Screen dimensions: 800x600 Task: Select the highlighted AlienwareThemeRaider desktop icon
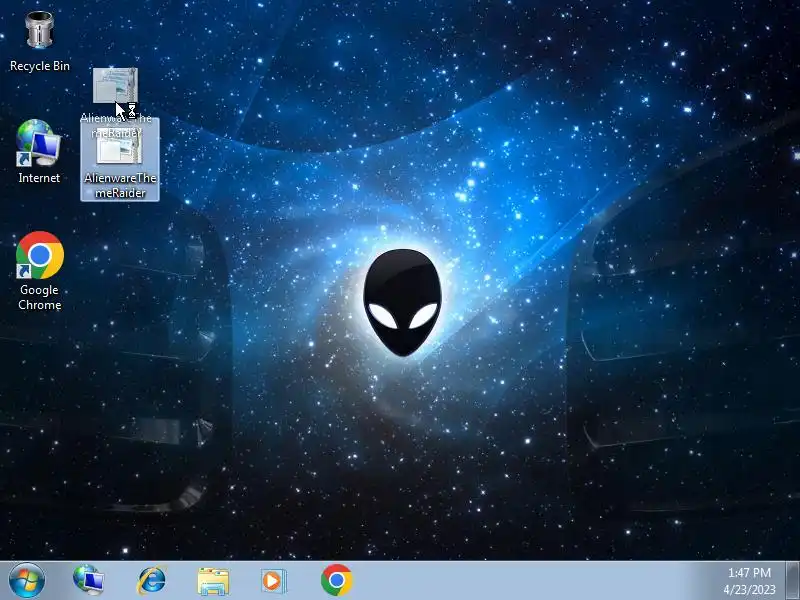[x=120, y=160]
